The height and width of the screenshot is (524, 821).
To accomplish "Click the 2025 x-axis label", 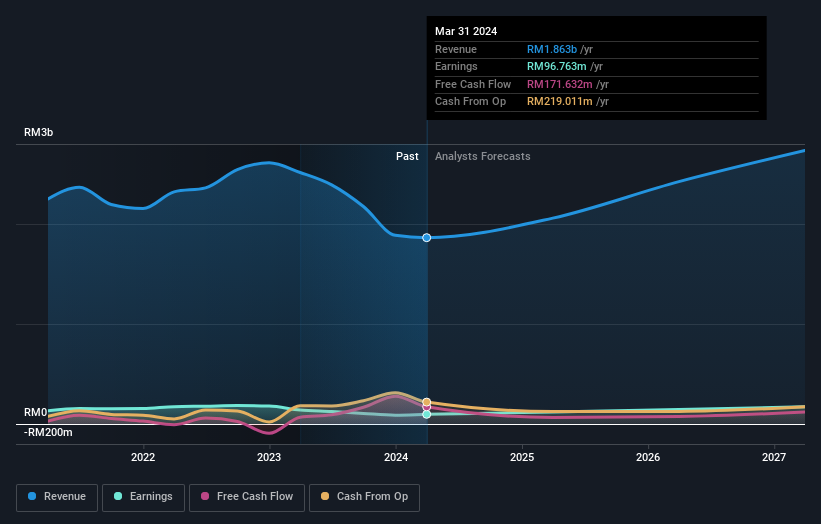I will [522, 458].
